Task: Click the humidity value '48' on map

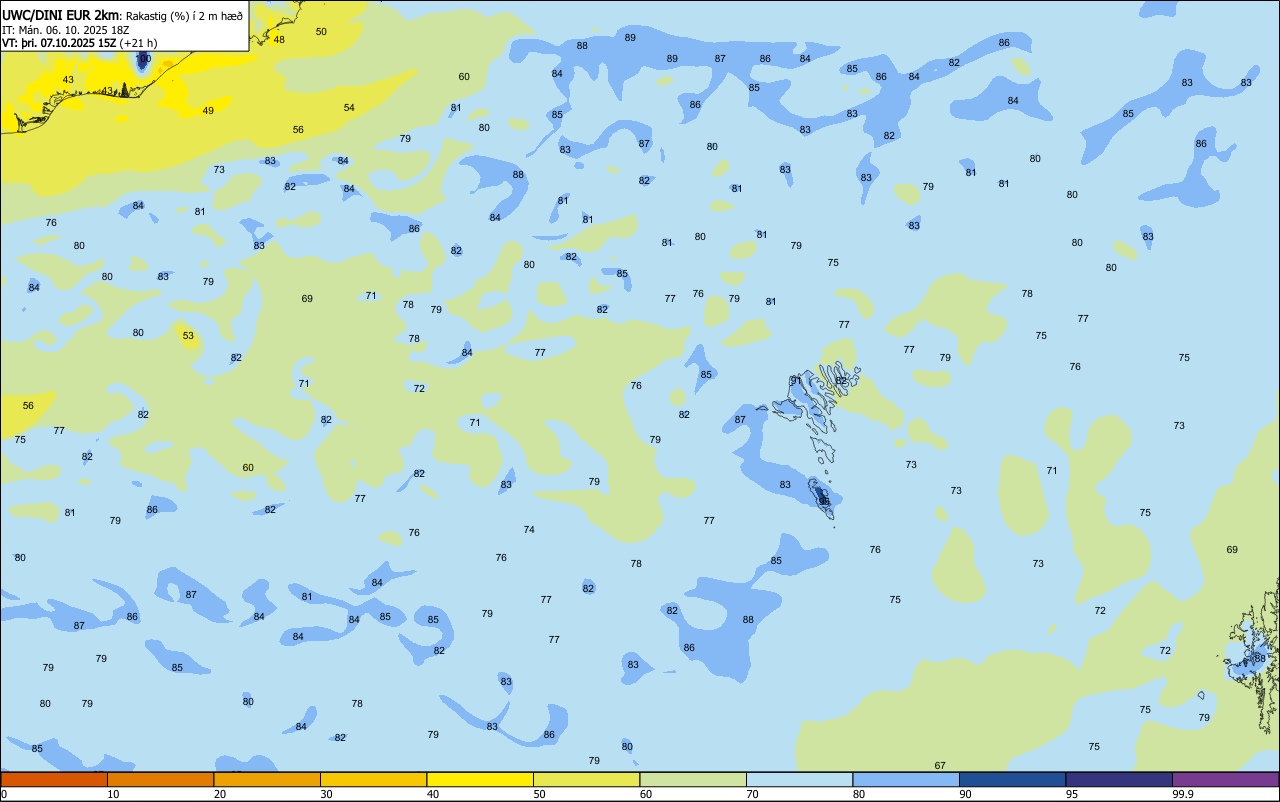Action: (279, 40)
